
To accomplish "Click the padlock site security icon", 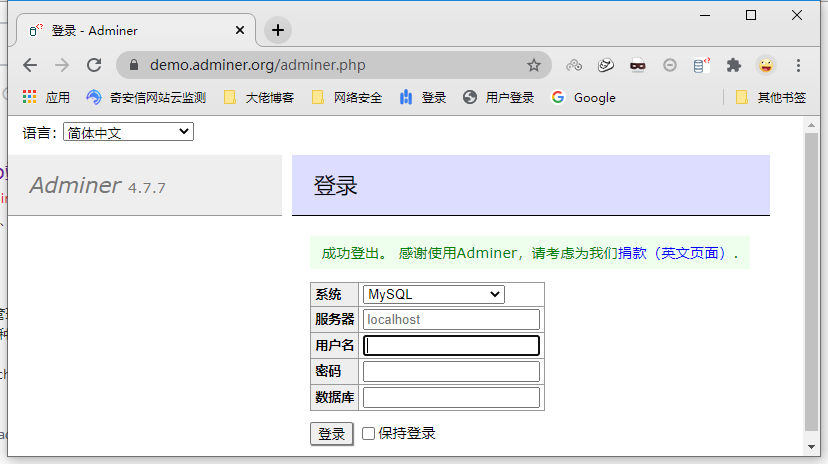I will click(134, 65).
